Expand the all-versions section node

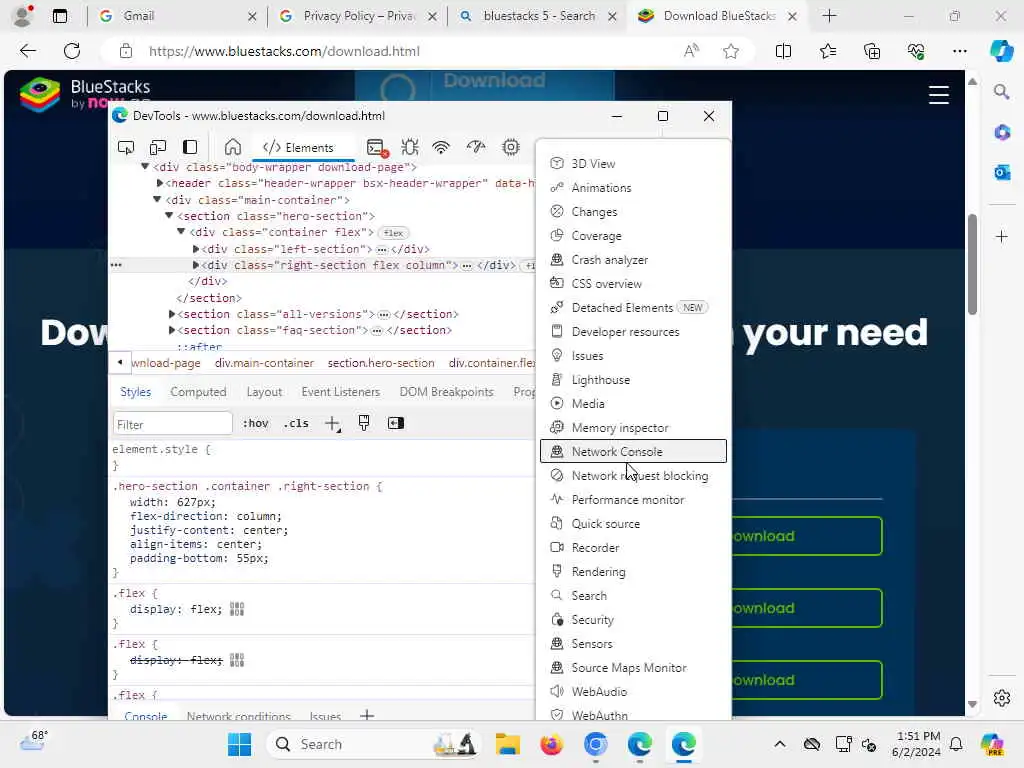172,314
